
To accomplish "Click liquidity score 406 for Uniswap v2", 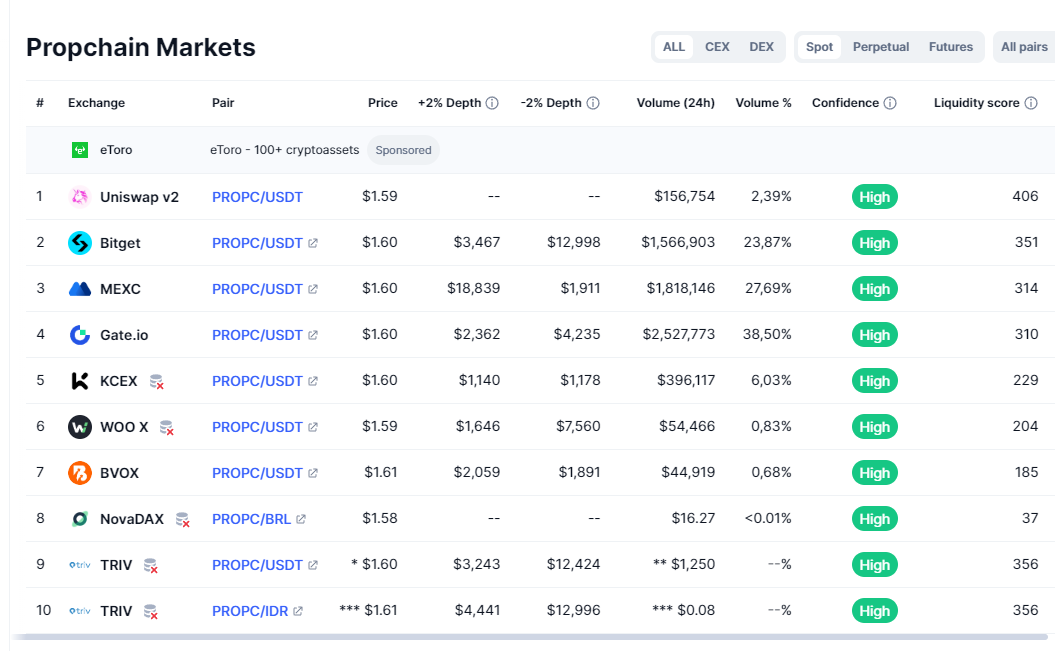I will (x=1025, y=196).
